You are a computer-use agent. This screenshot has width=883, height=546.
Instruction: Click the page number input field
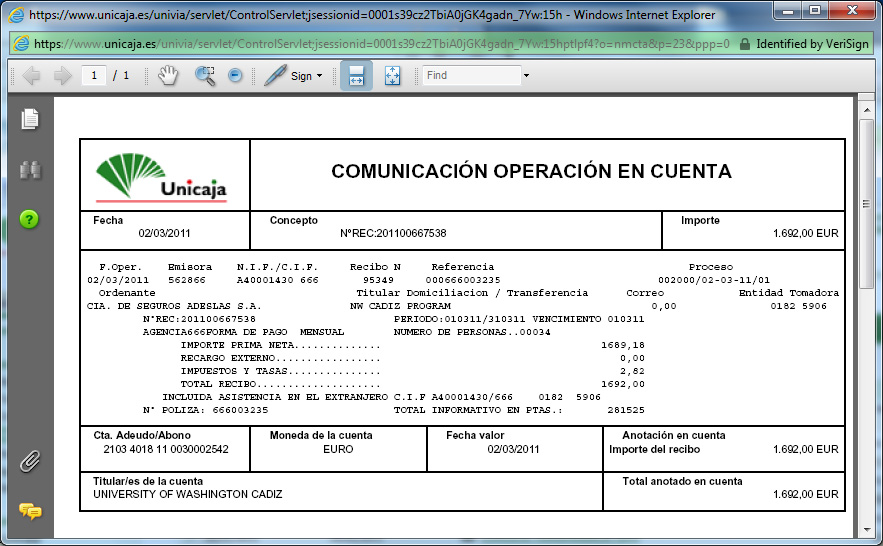point(94,75)
